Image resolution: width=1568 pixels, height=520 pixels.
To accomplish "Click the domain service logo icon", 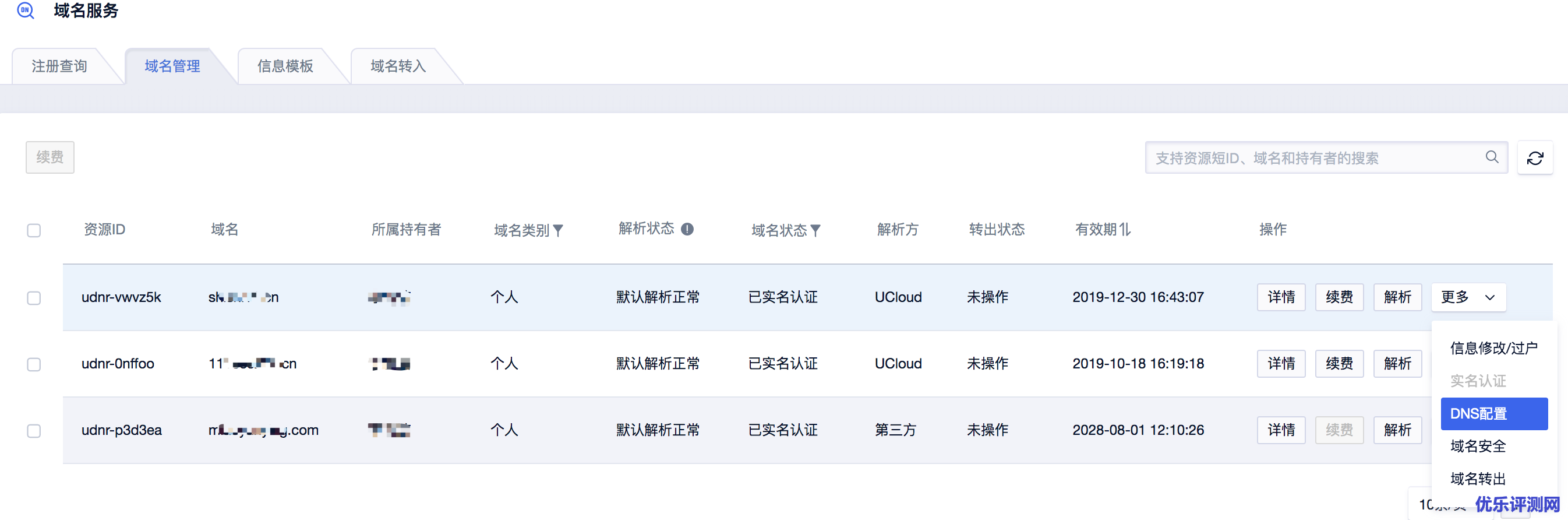I will point(25,10).
